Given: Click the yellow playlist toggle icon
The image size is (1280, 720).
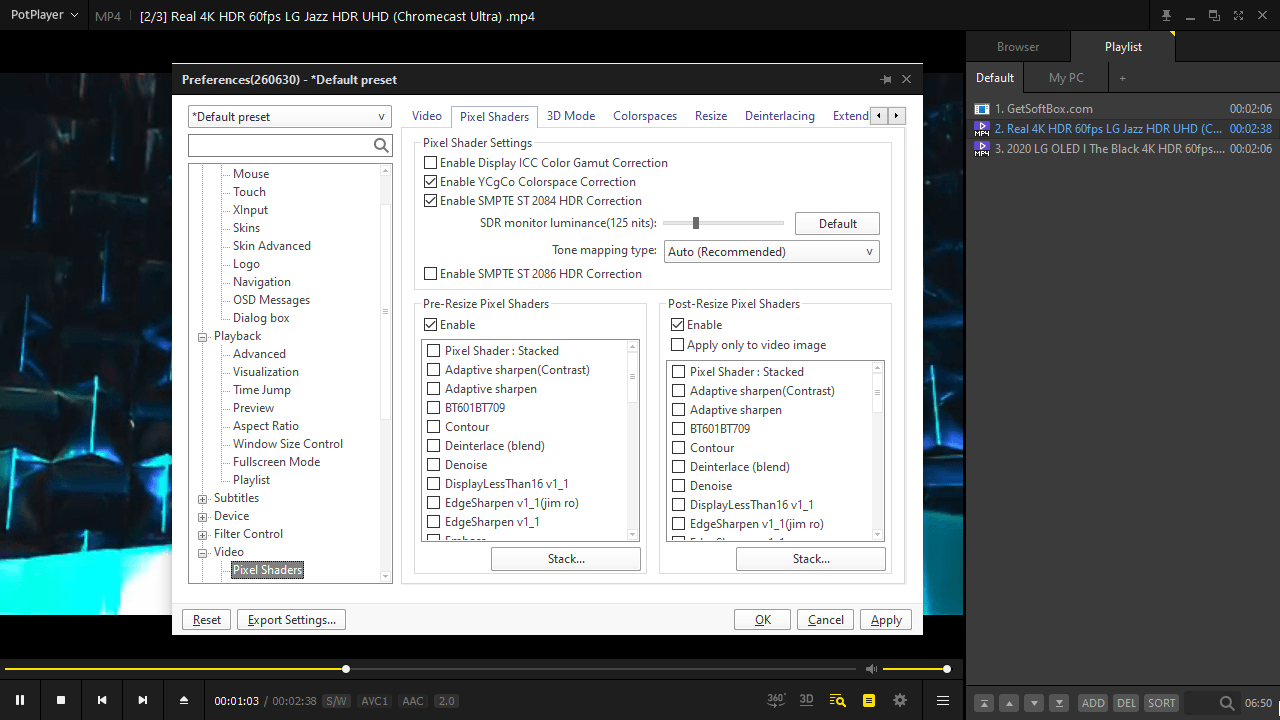Looking at the screenshot, I should pyautogui.click(x=838, y=701).
